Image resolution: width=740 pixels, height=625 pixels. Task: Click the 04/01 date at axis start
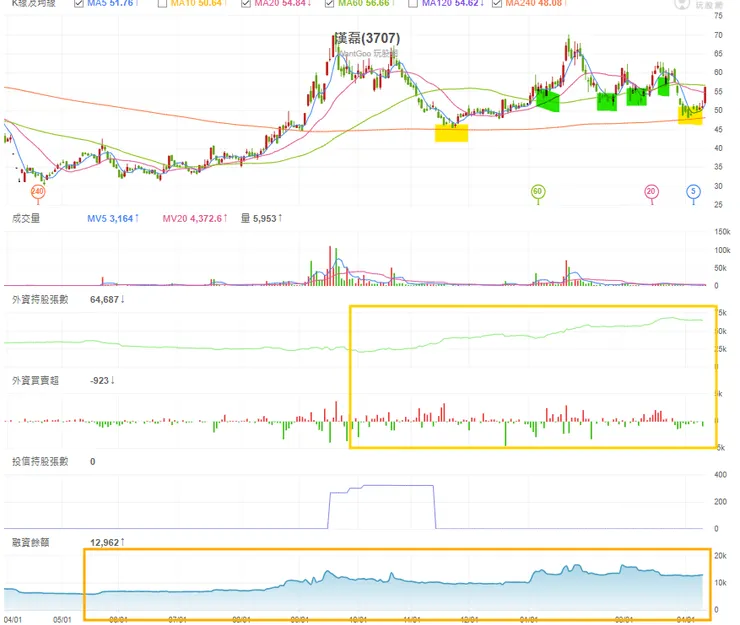13,620
